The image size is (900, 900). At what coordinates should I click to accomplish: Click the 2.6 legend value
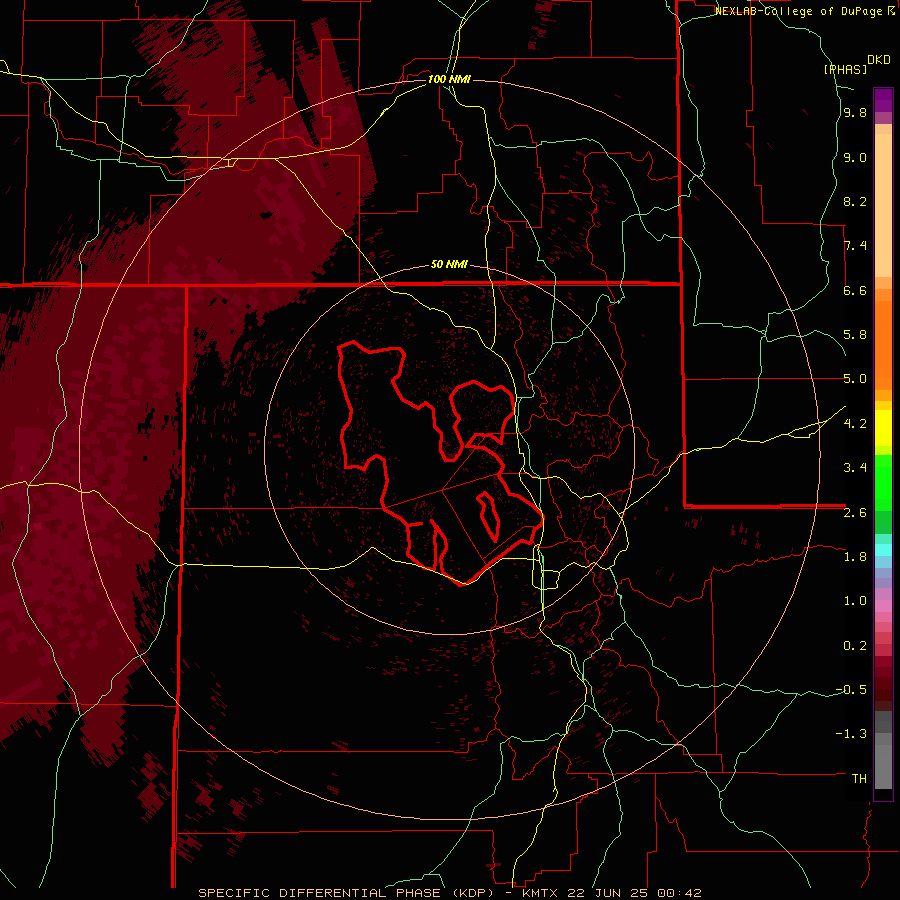(x=855, y=513)
